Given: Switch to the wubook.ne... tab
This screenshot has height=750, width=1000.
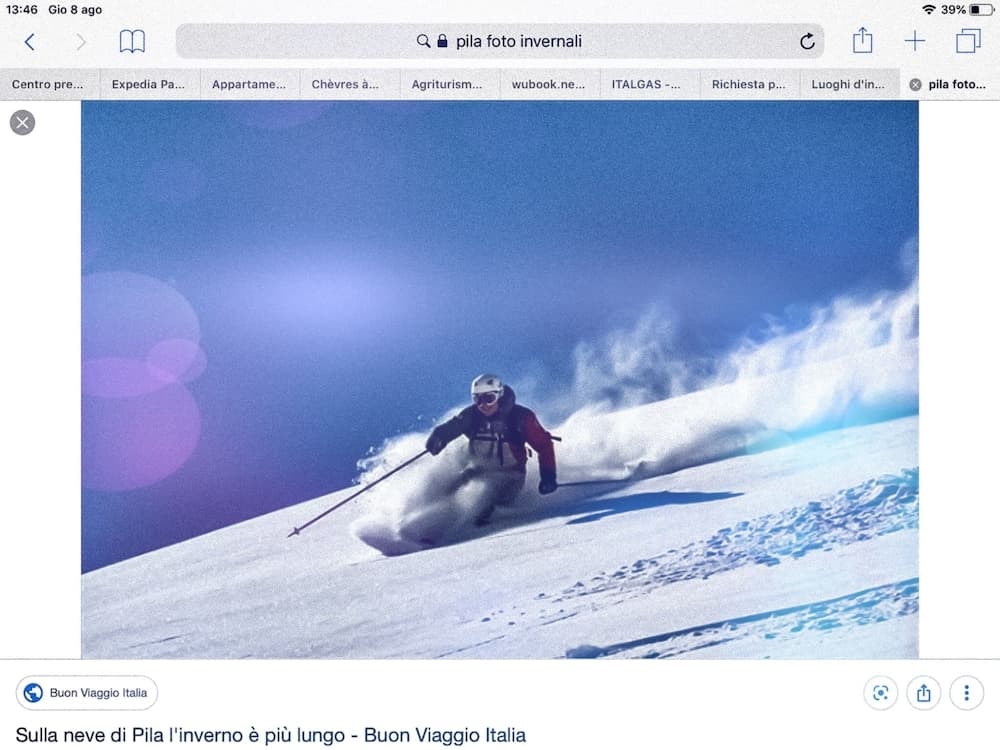Looking at the screenshot, I should (x=550, y=84).
